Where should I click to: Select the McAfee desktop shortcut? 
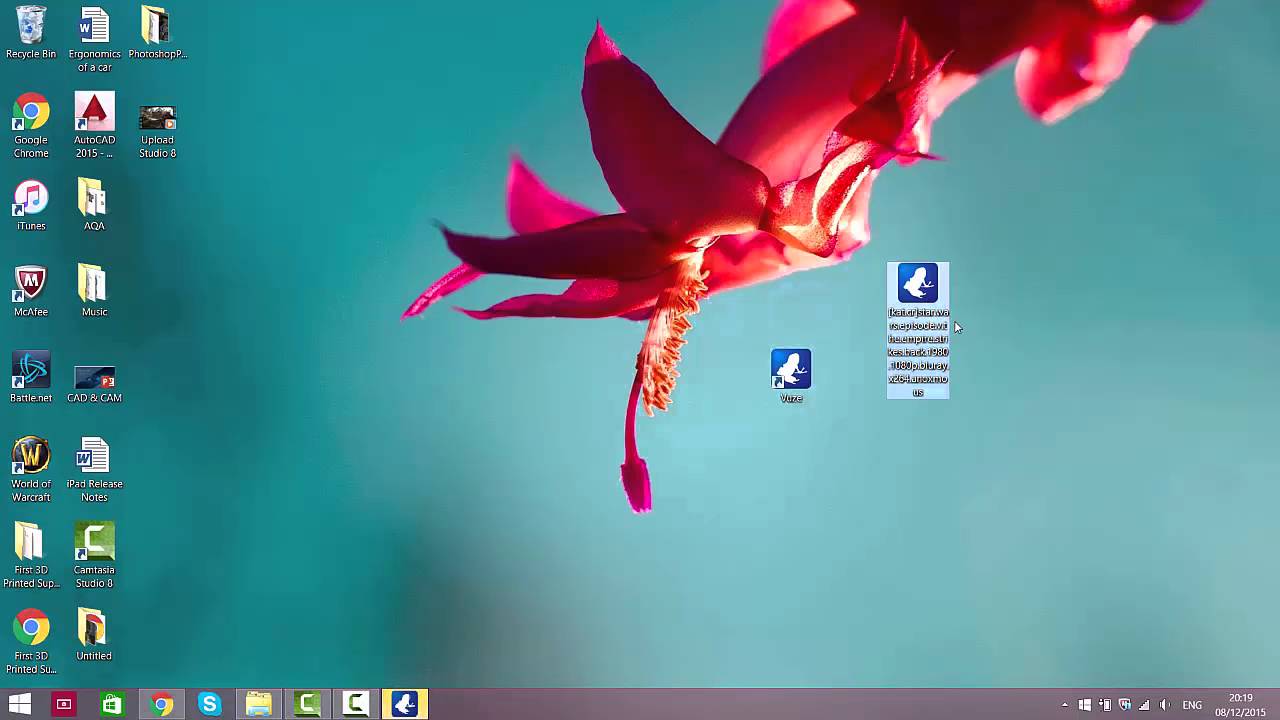click(31, 291)
